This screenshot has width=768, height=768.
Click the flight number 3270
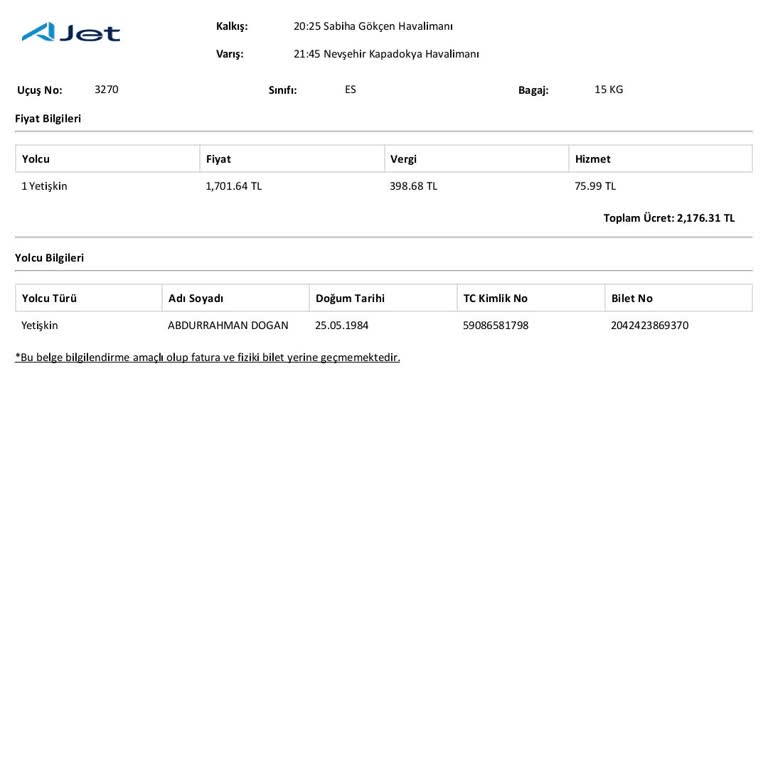[106, 89]
